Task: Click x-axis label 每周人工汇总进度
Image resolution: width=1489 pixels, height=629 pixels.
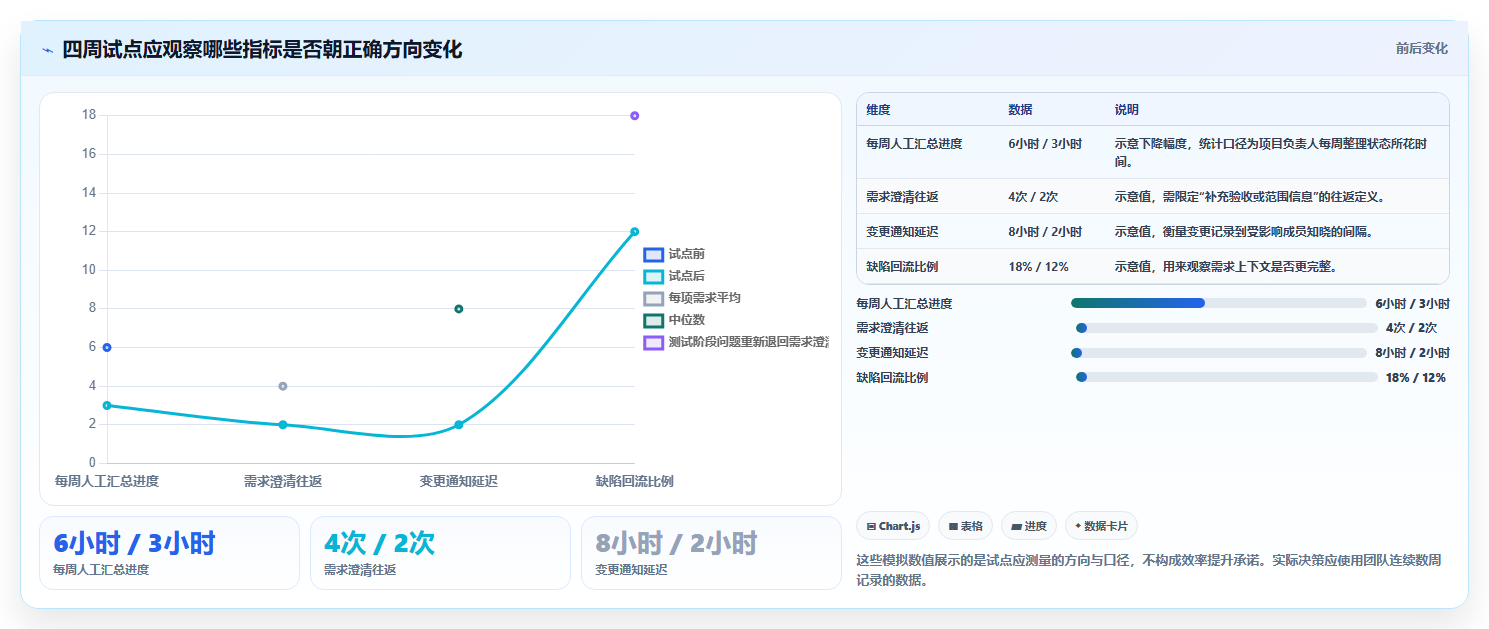Action: (x=107, y=481)
